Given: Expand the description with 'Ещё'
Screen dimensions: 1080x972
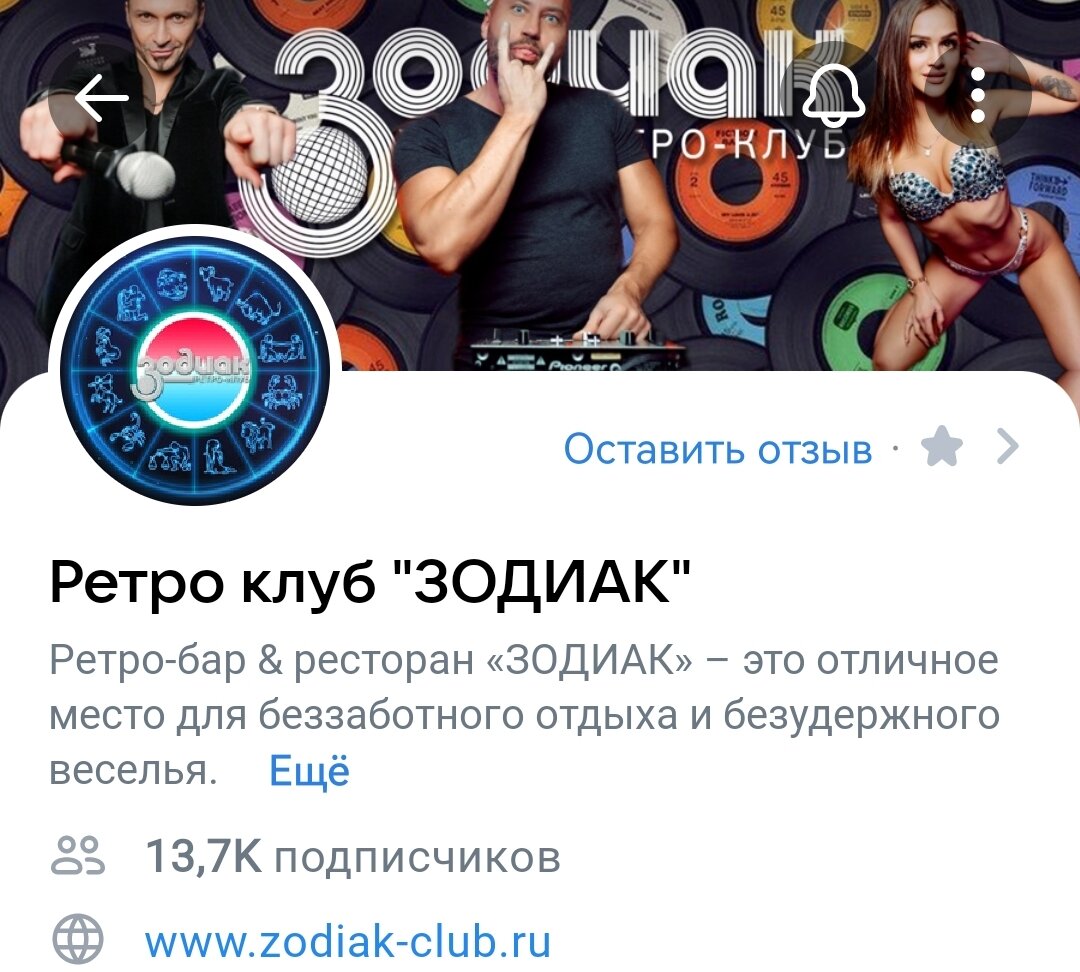Looking at the screenshot, I should (309, 771).
